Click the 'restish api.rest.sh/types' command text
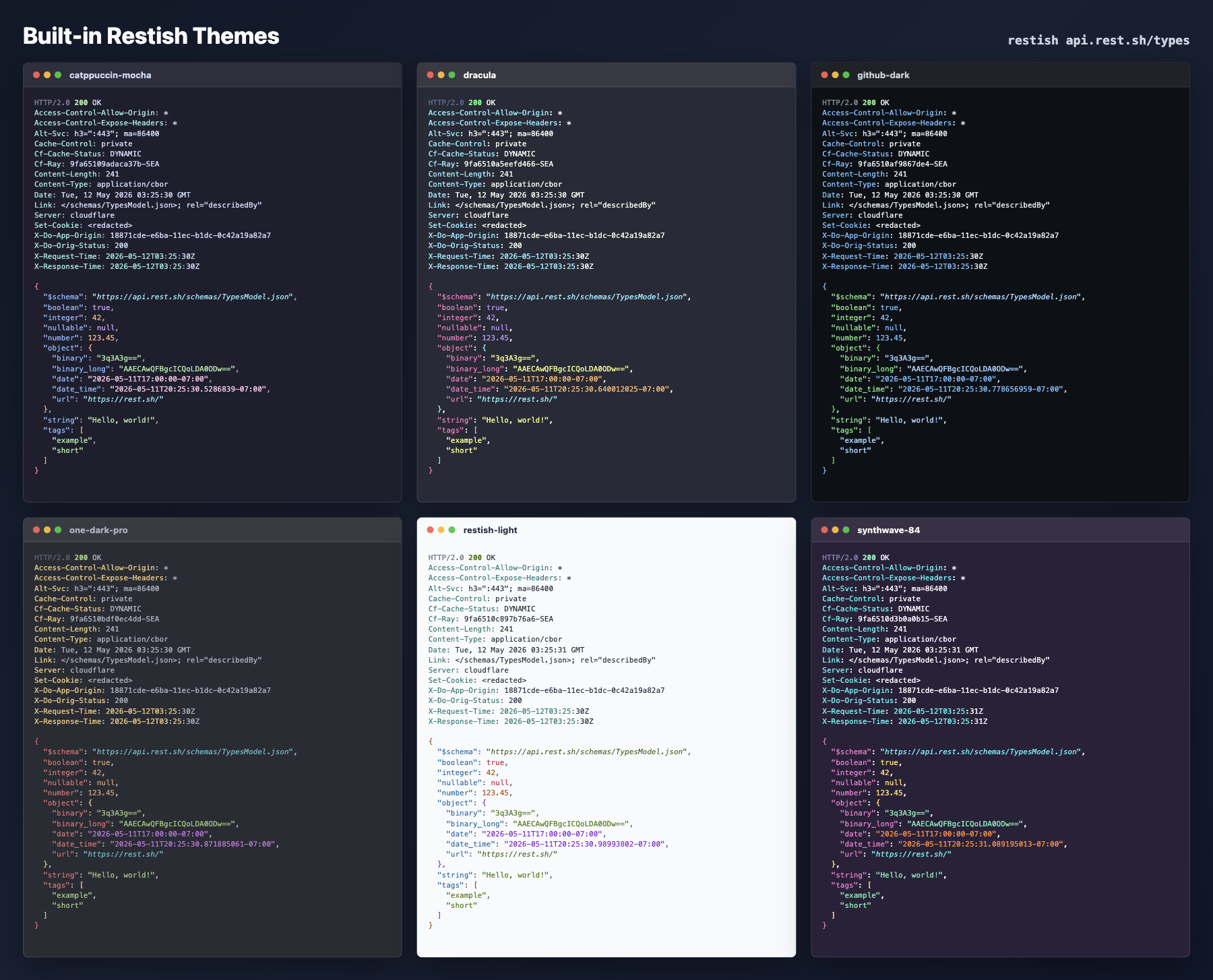 (x=1098, y=40)
